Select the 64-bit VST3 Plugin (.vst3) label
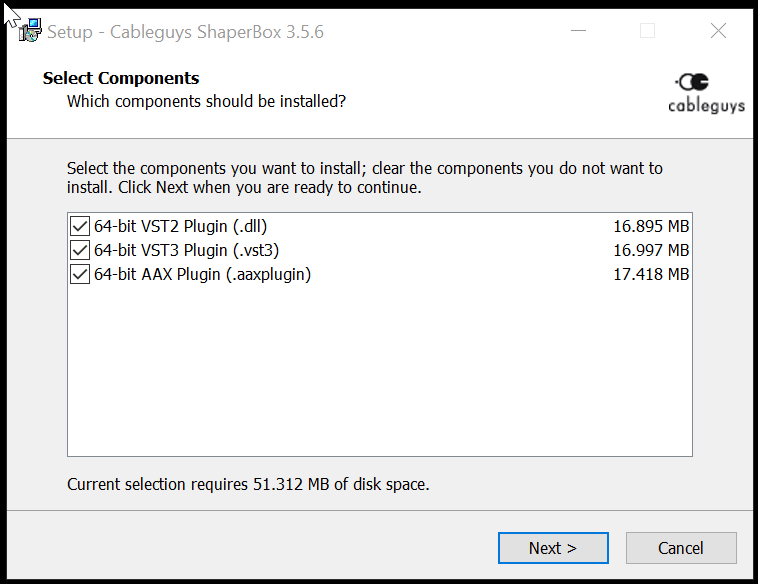 coord(186,250)
